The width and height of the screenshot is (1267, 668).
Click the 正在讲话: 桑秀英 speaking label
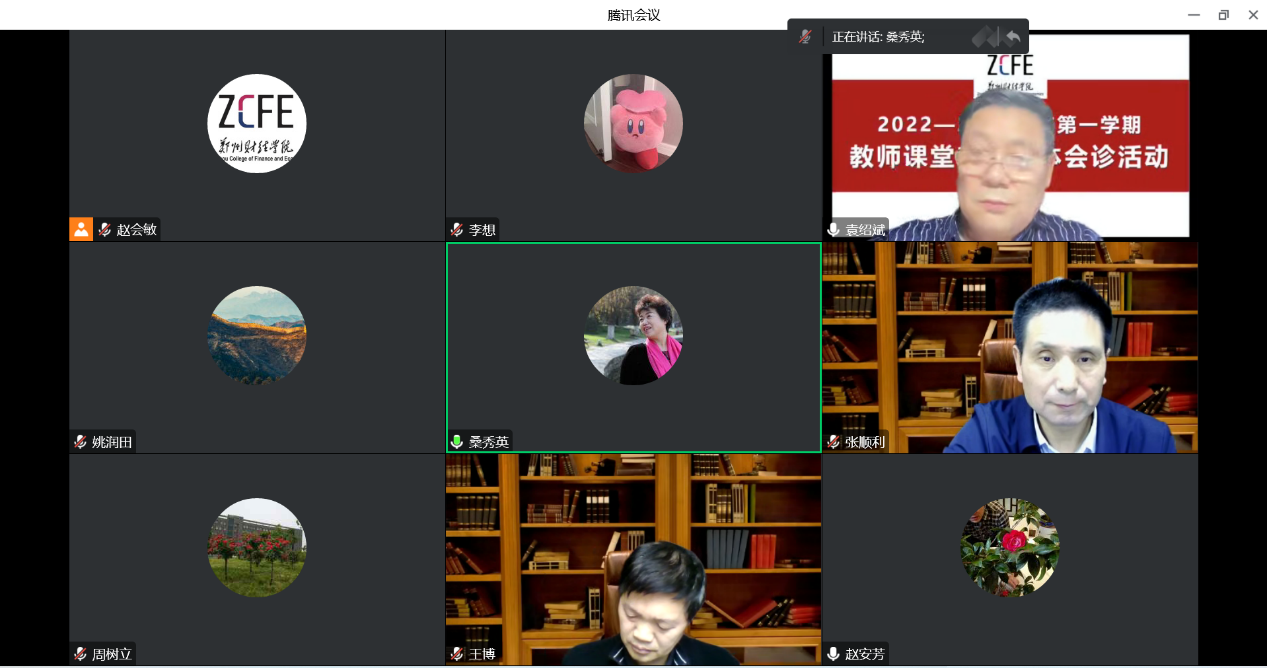coord(878,37)
